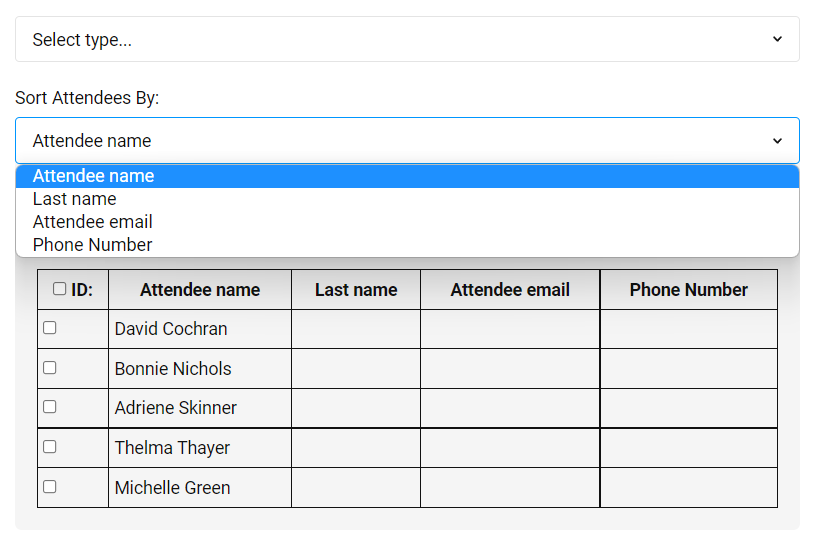Select Thelma Thayer's row checkbox
The height and width of the screenshot is (545, 815).
pos(50,447)
